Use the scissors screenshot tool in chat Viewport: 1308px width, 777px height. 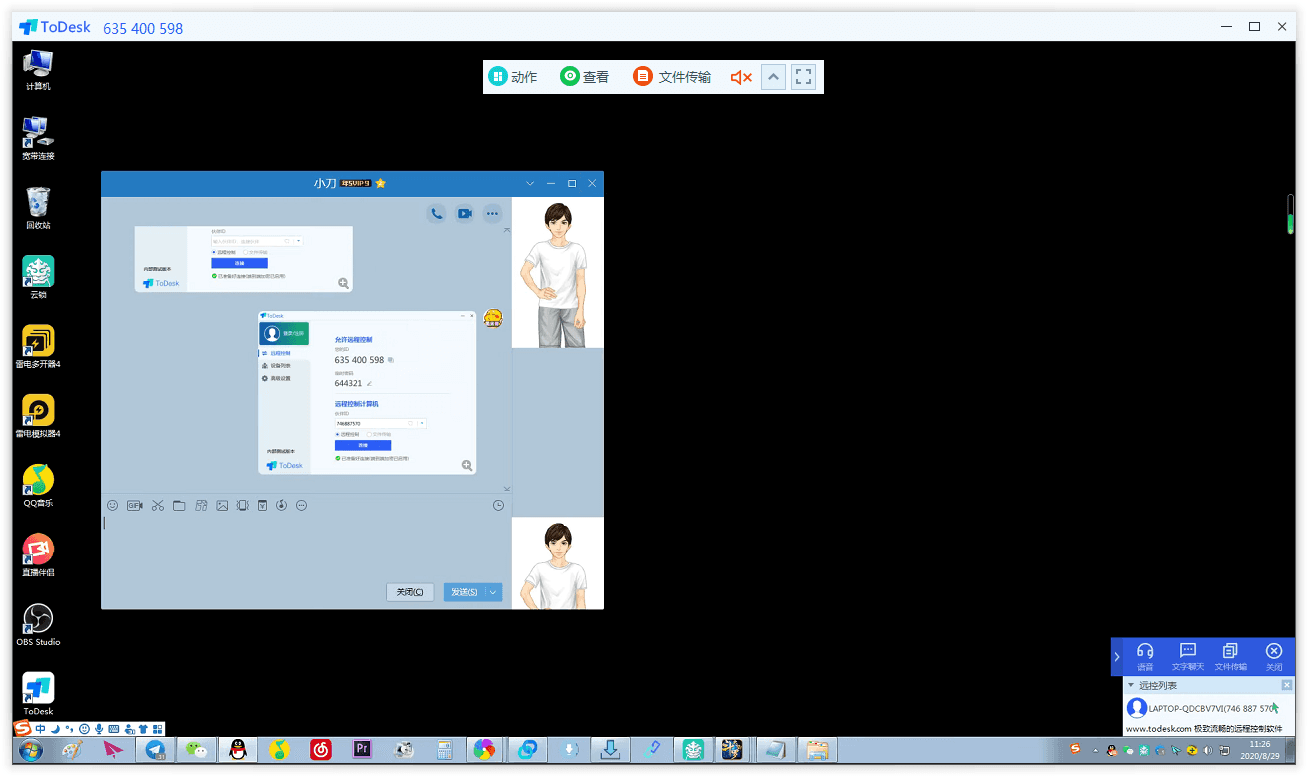(157, 505)
